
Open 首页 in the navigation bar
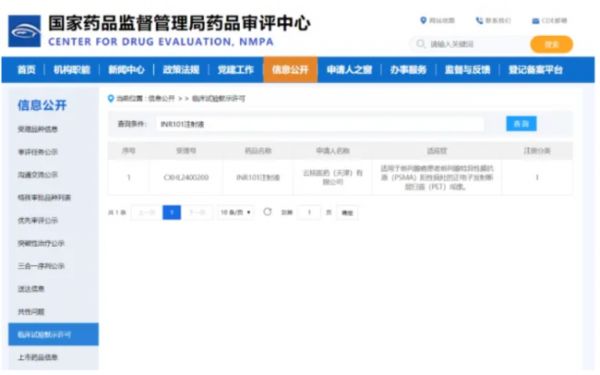point(26,70)
